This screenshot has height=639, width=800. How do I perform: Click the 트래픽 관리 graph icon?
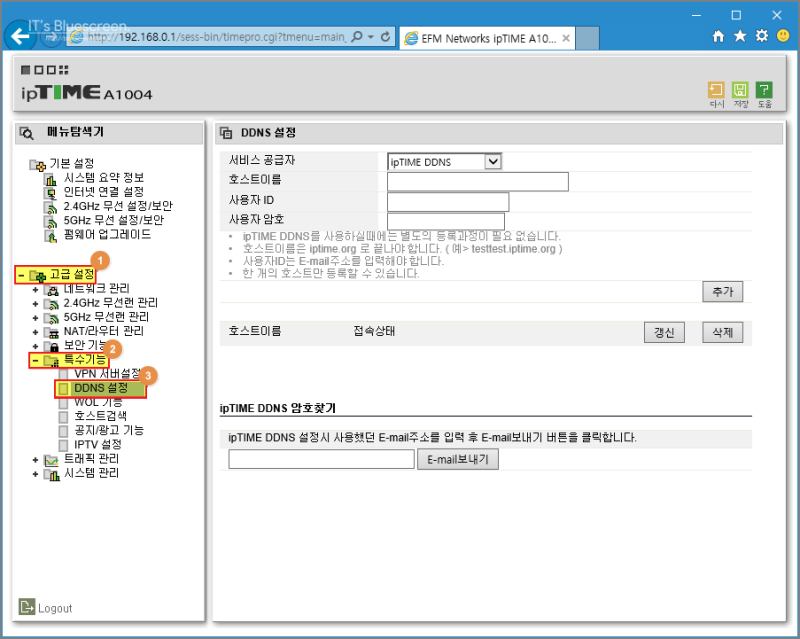(52, 460)
